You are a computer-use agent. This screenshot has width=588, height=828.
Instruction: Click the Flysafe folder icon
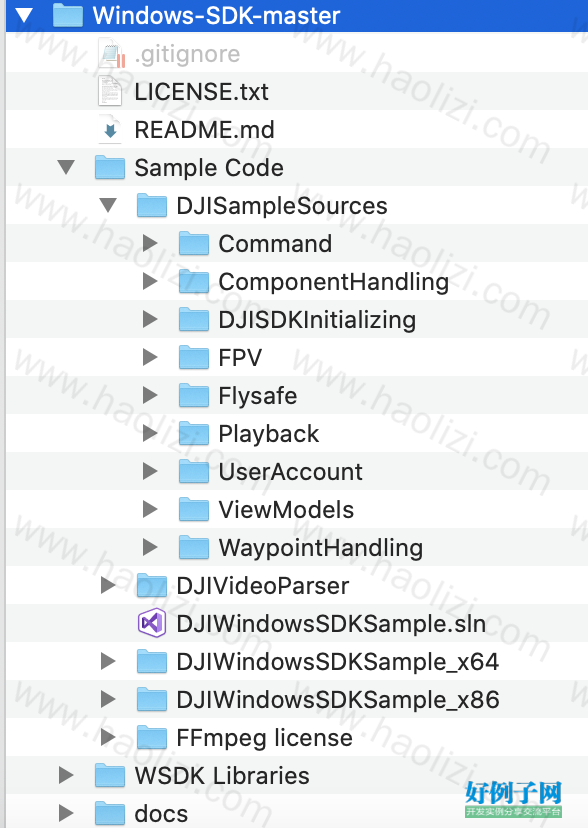point(194,396)
